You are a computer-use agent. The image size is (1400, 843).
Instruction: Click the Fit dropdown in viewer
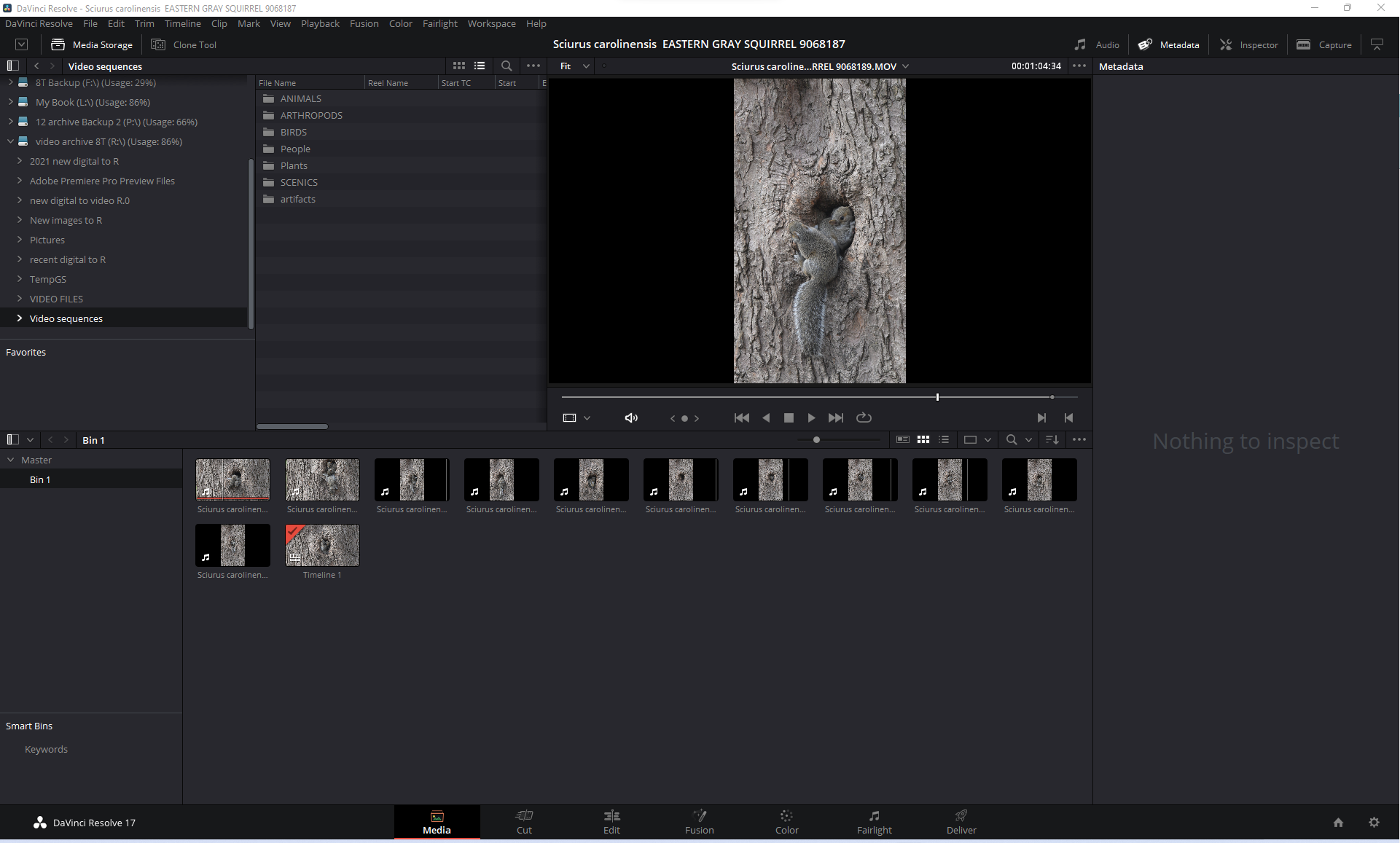pyautogui.click(x=574, y=66)
